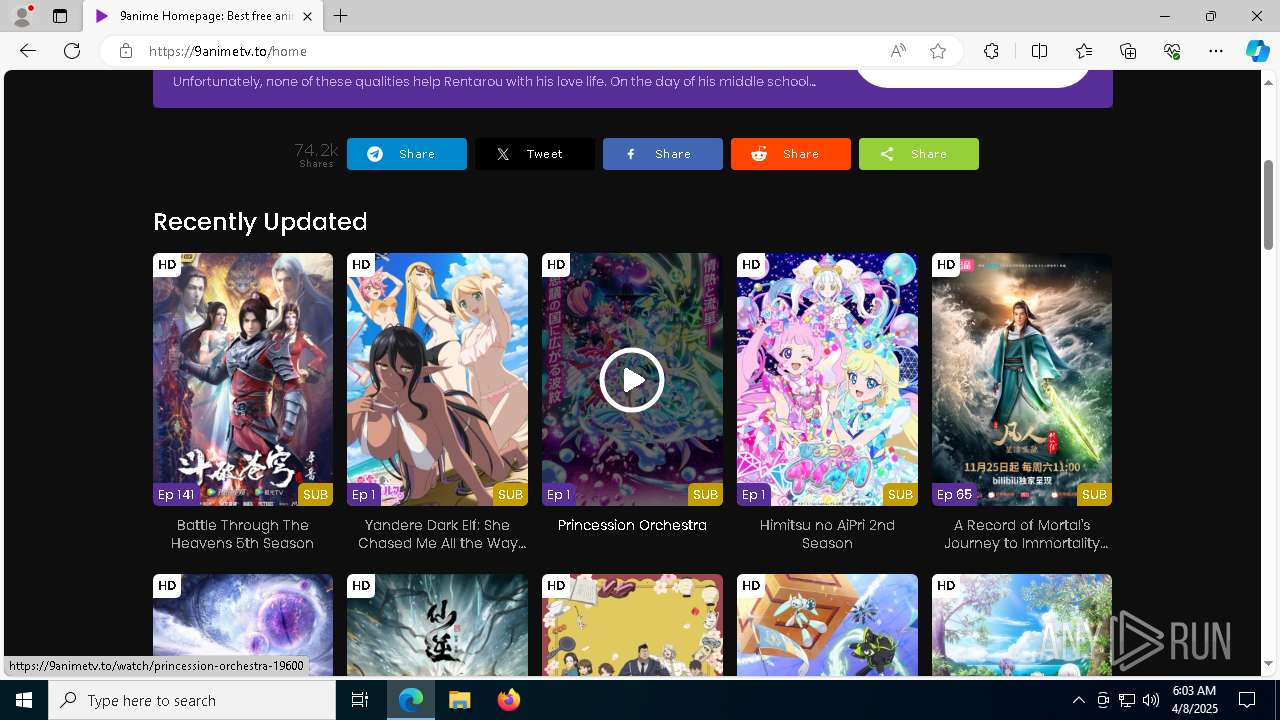1280x720 pixels.
Task: Open Collections icon
Action: point(1128,51)
